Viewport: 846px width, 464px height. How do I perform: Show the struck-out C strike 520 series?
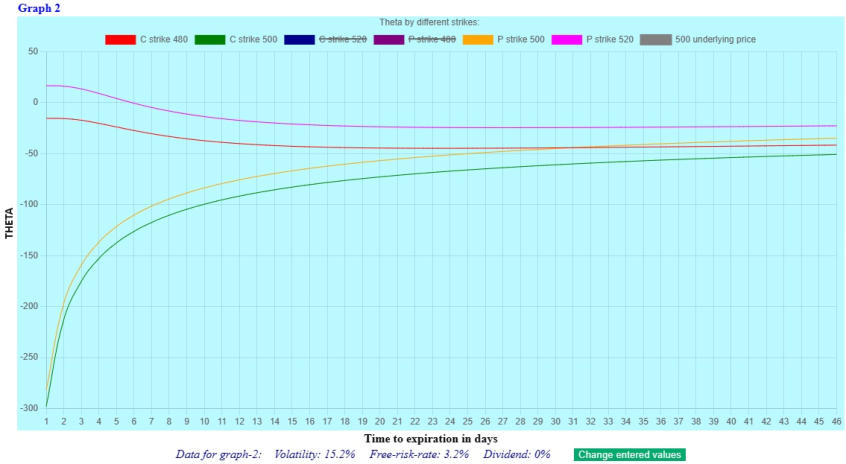(343, 40)
